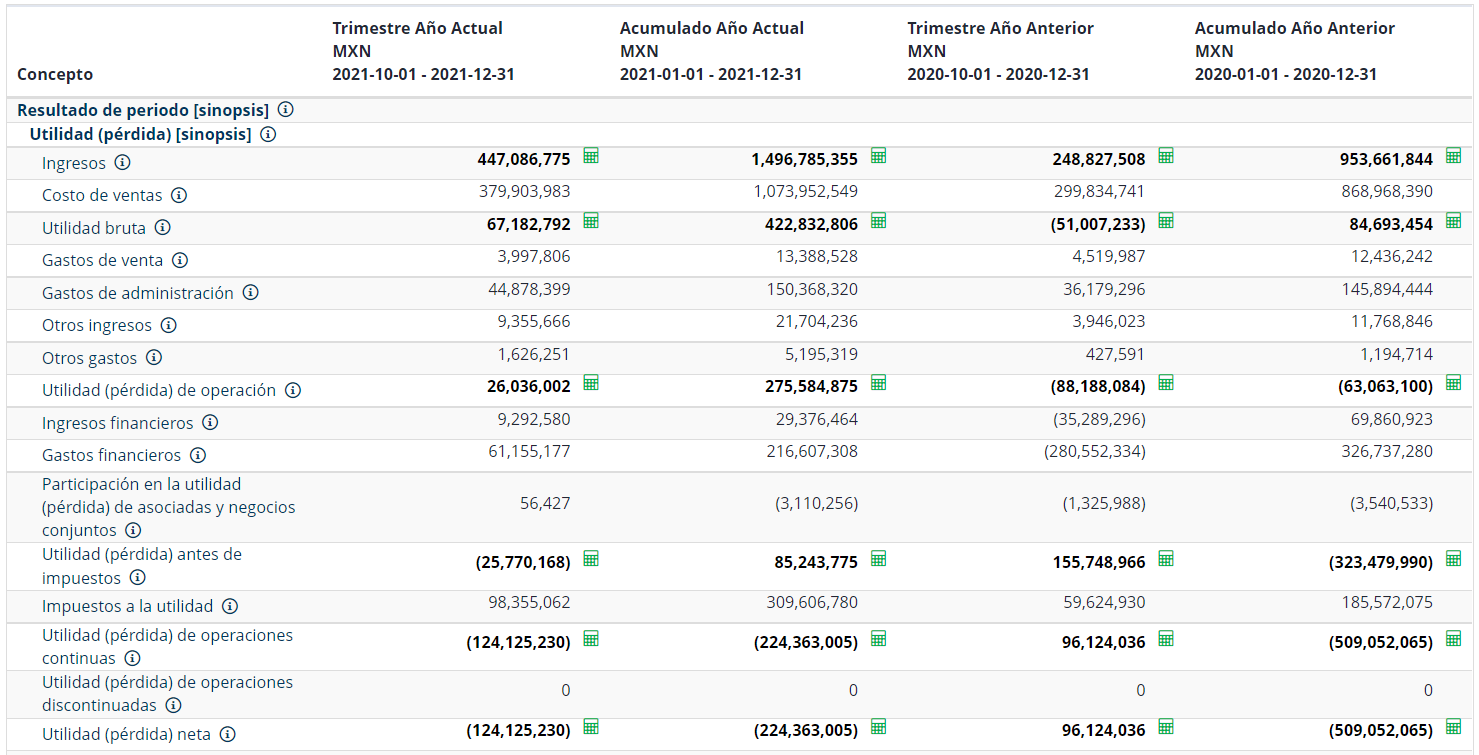Click the Gastos de administración row label

tap(138, 293)
